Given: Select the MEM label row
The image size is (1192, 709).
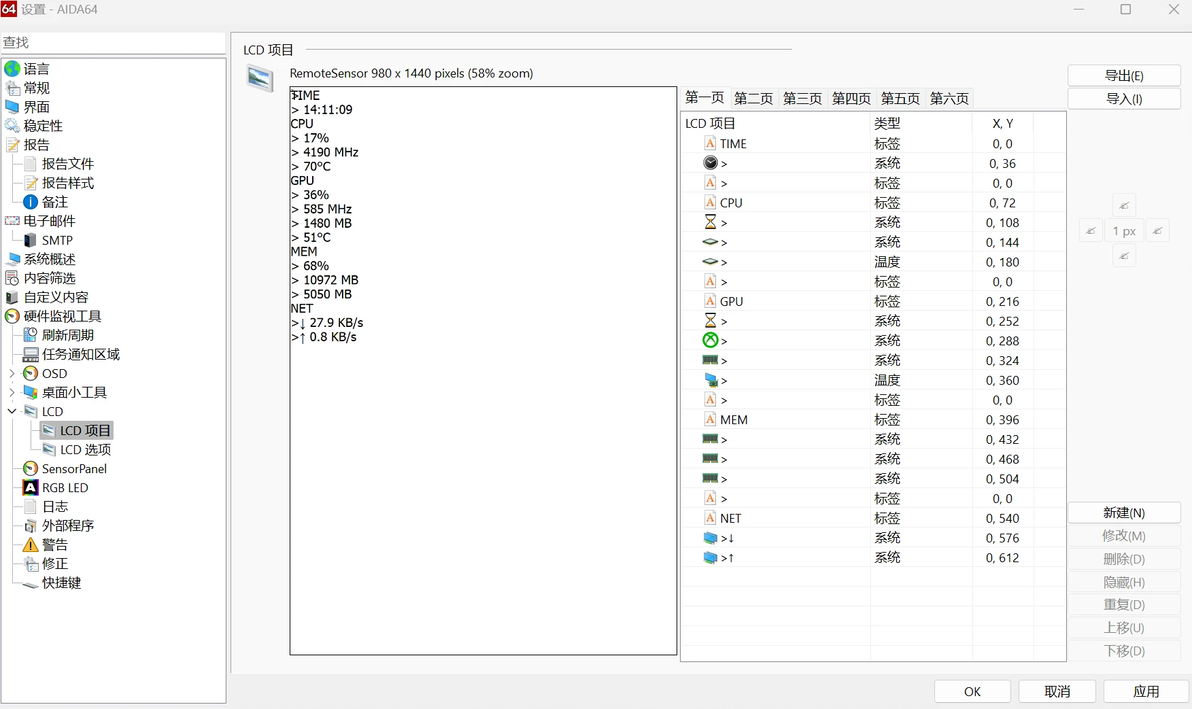Looking at the screenshot, I should pyautogui.click(x=873, y=419).
